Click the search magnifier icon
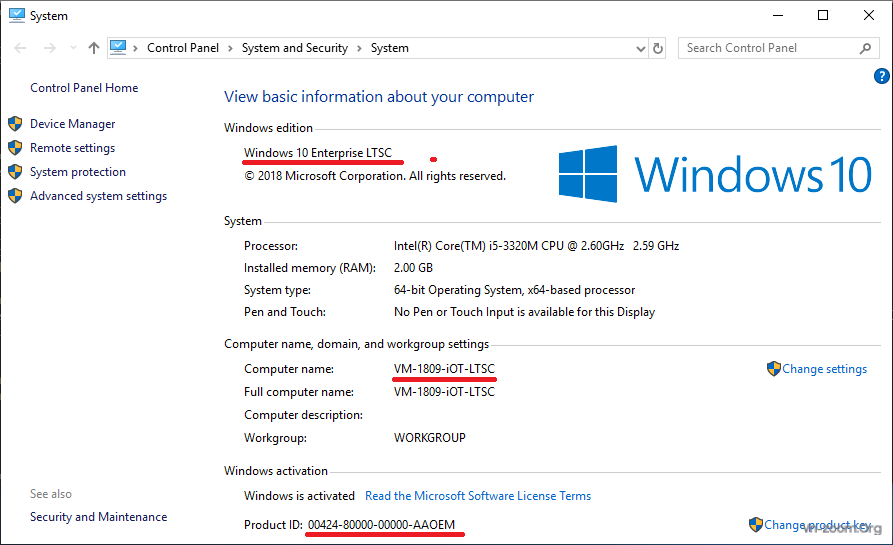This screenshot has width=893, height=545. click(865, 48)
